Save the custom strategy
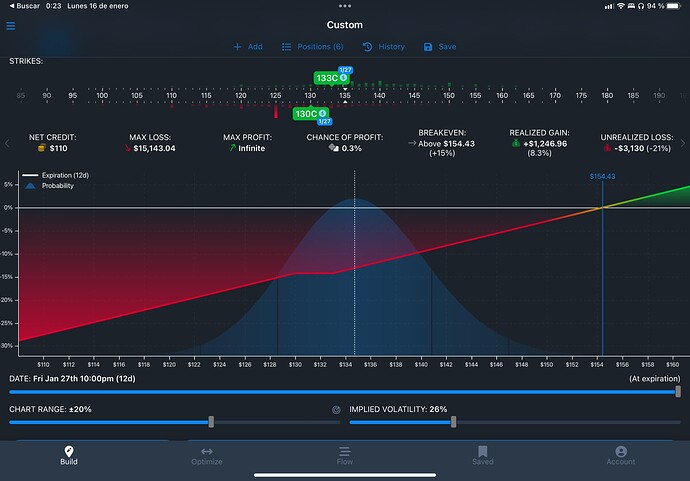Screen dimensions: 690x481 click(440, 47)
